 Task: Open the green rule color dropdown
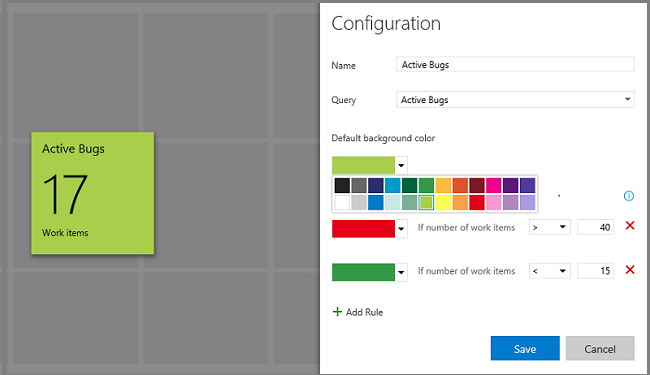[x=401, y=272]
